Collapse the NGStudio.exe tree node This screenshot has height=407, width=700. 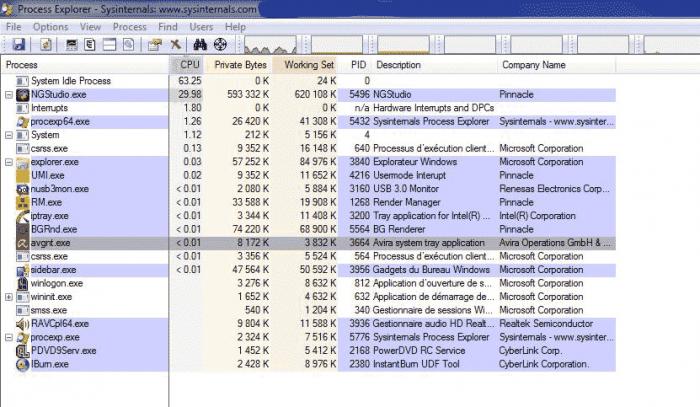(x=8, y=95)
